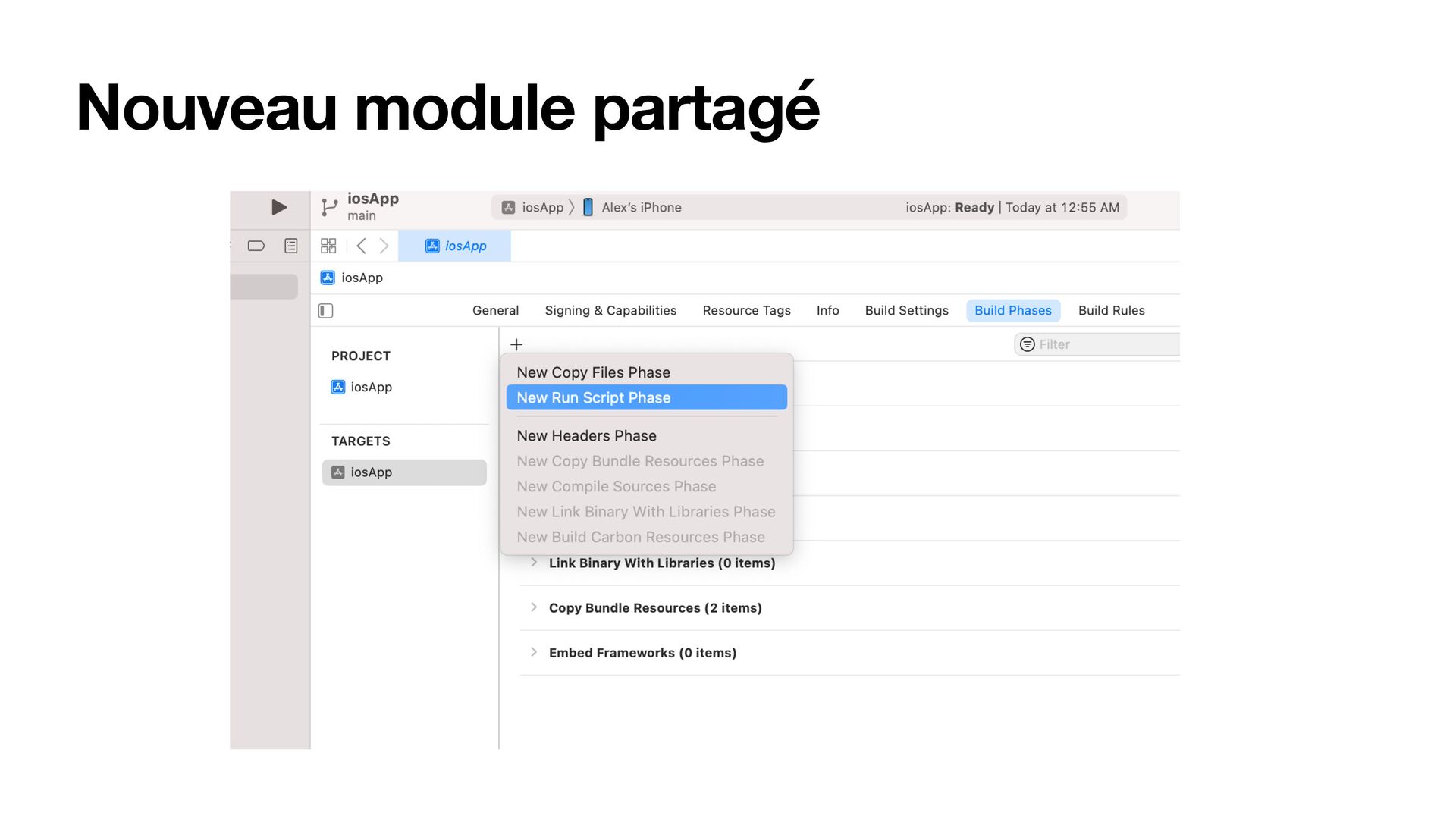Select iosApp under TARGETS
This screenshot has height=819, width=1456.
404,472
